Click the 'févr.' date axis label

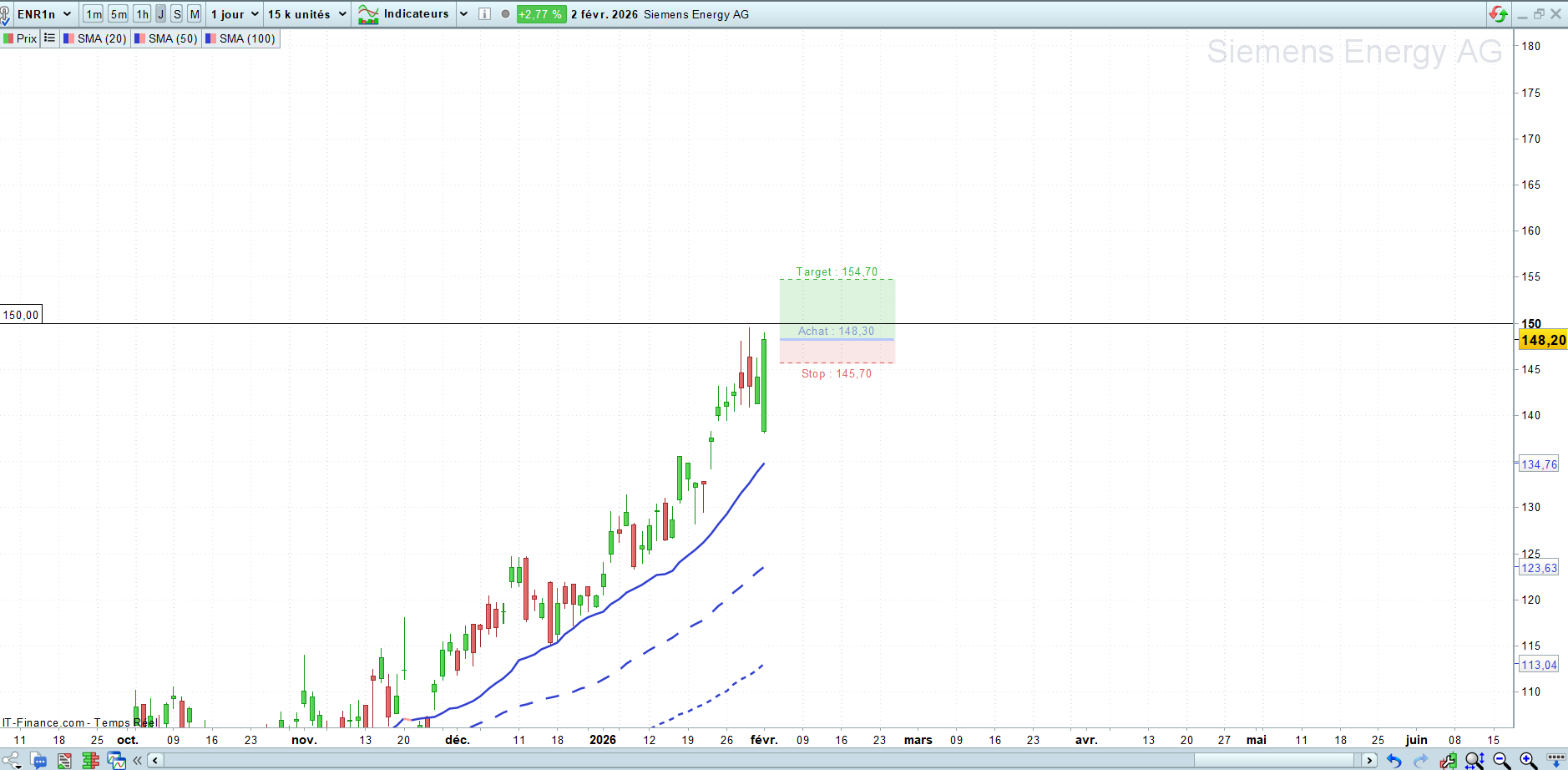[x=764, y=740]
